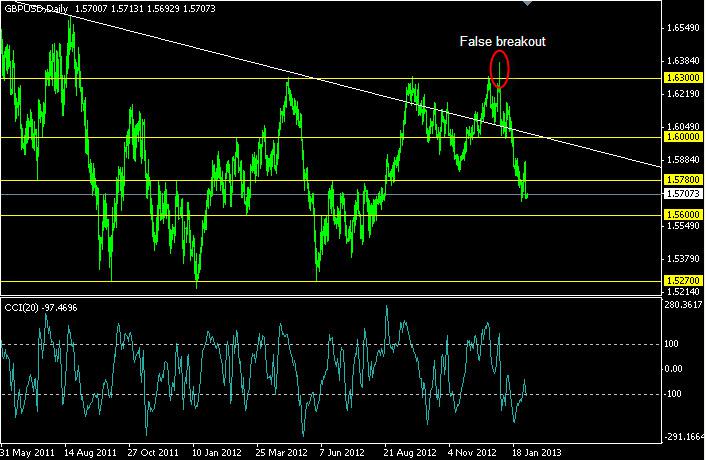
Task: Click the 1.62190 price axis value
Action: pos(683,94)
